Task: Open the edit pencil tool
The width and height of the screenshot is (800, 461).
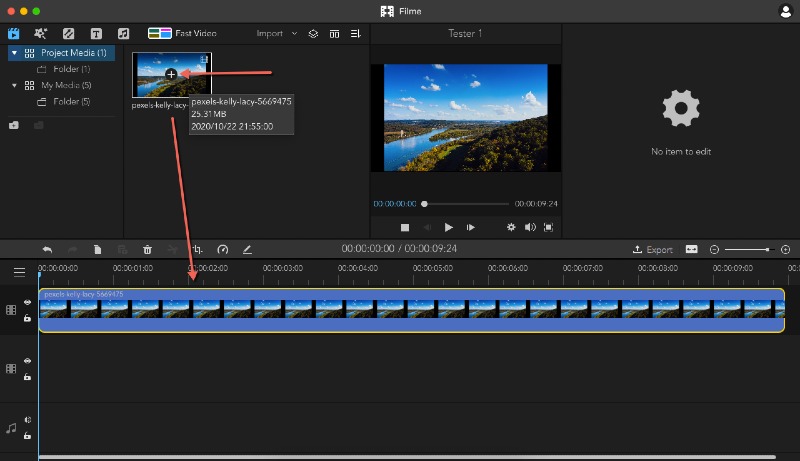Action: point(247,249)
